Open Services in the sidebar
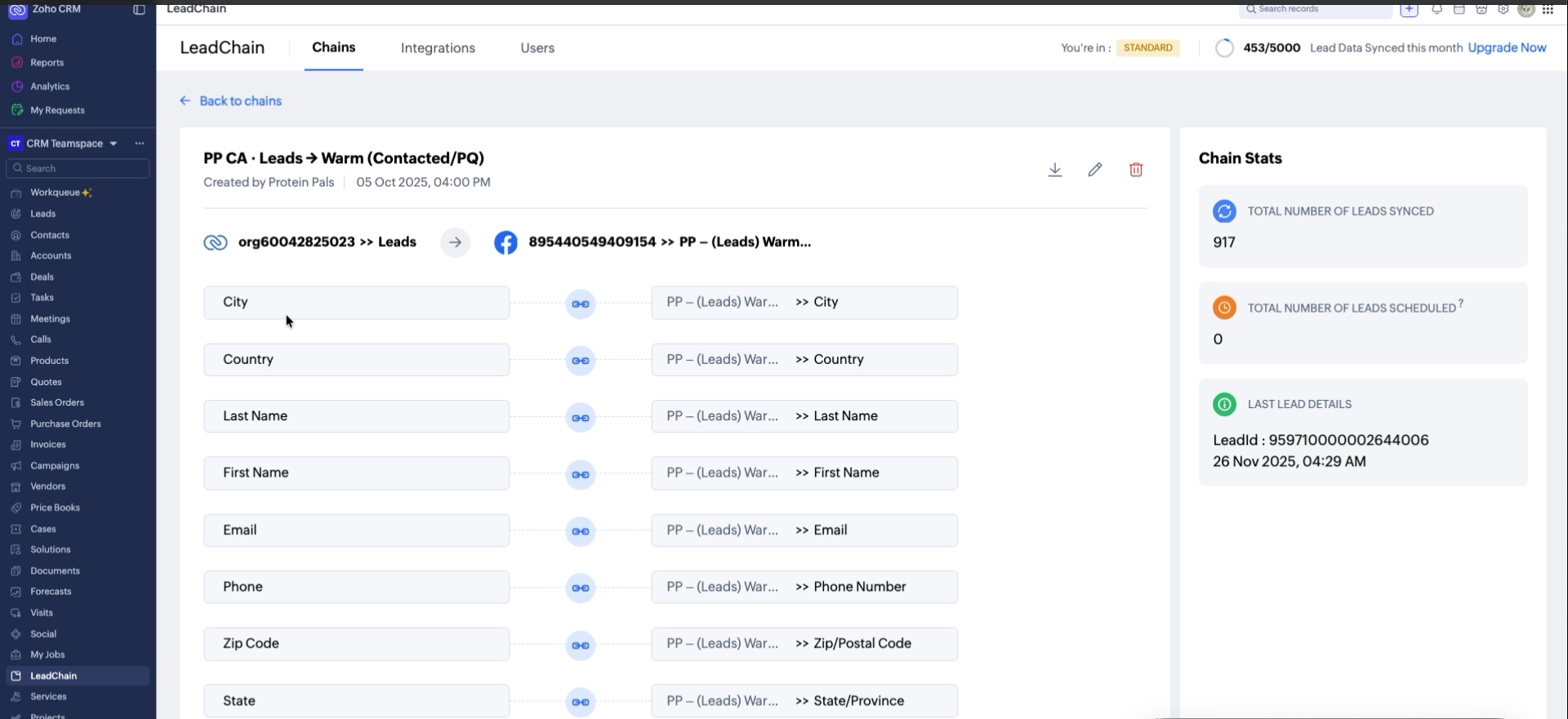The width and height of the screenshot is (1568, 719). (48, 697)
